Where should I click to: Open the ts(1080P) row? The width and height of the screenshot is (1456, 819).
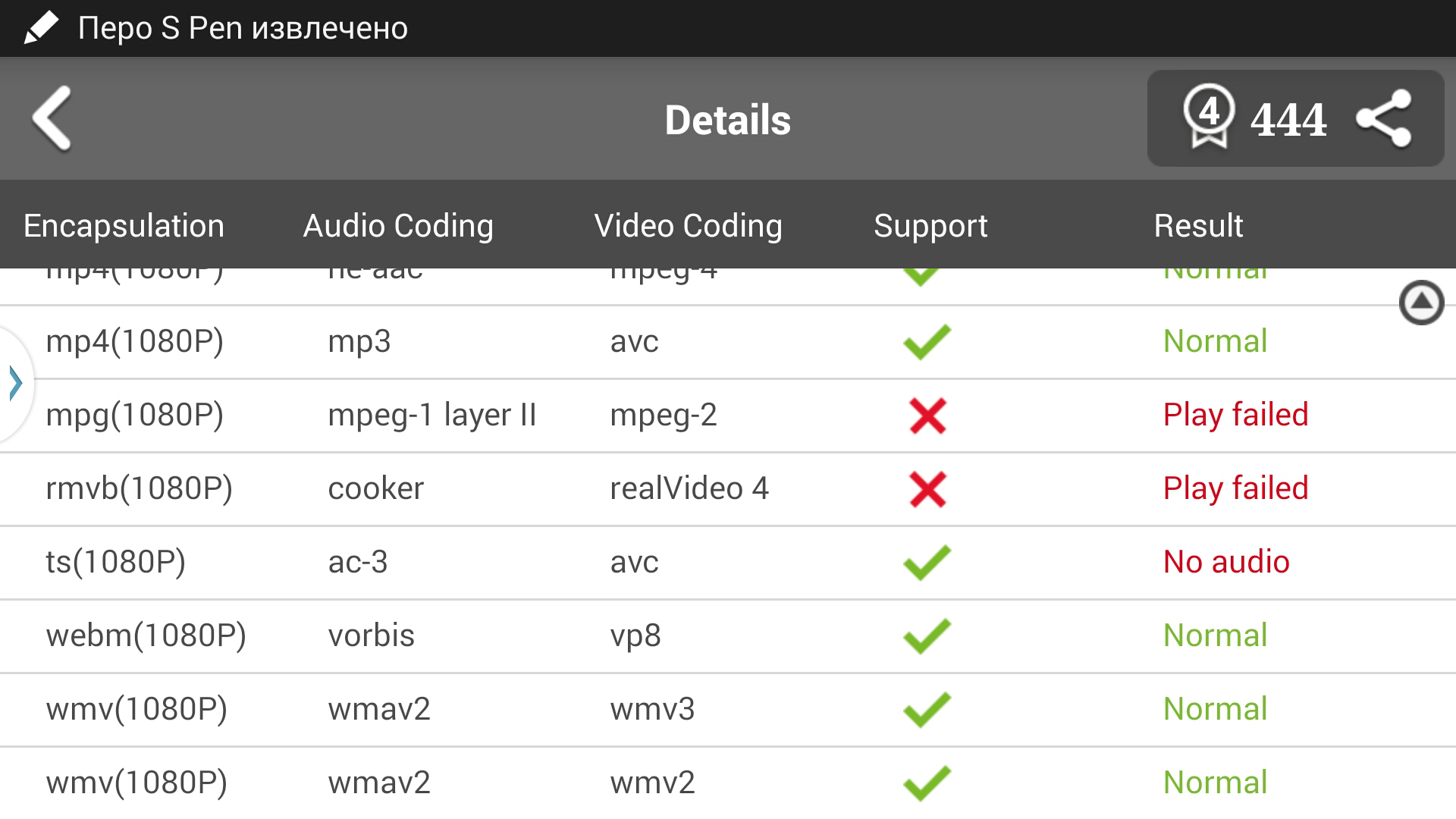[x=116, y=562]
